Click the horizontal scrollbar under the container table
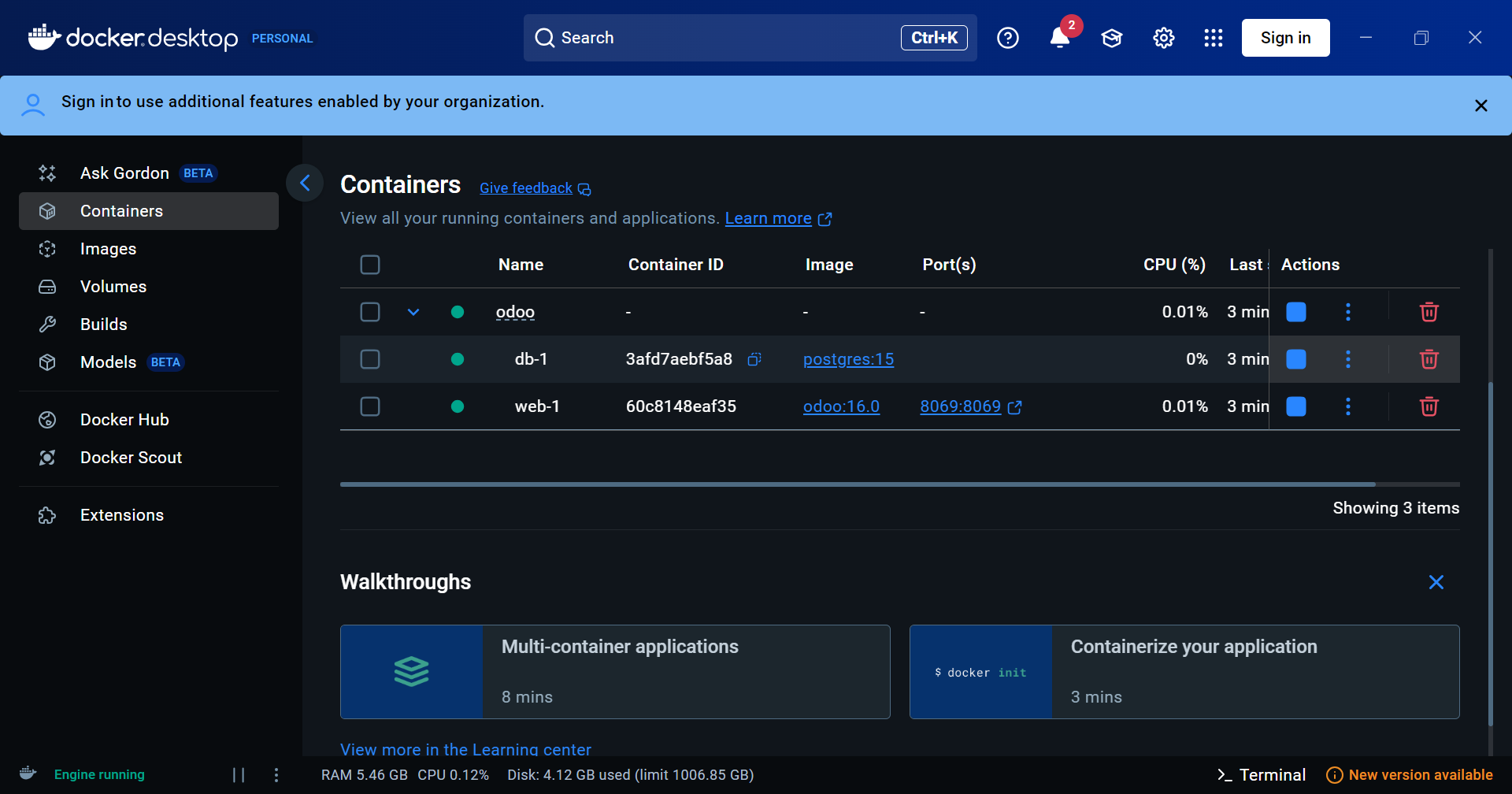 pyautogui.click(x=858, y=484)
